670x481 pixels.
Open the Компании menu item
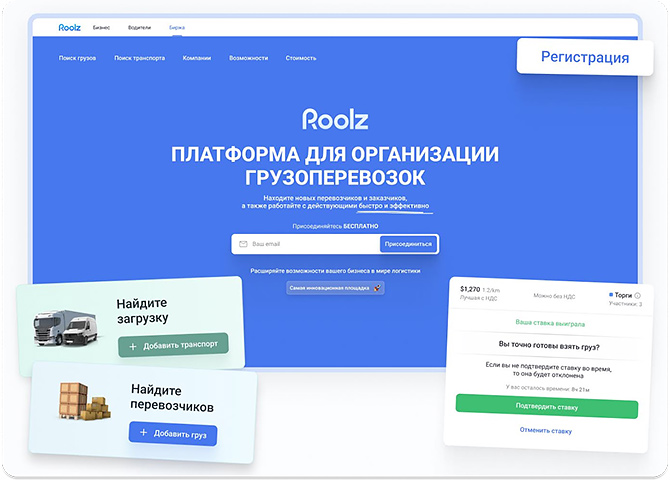coord(197,58)
